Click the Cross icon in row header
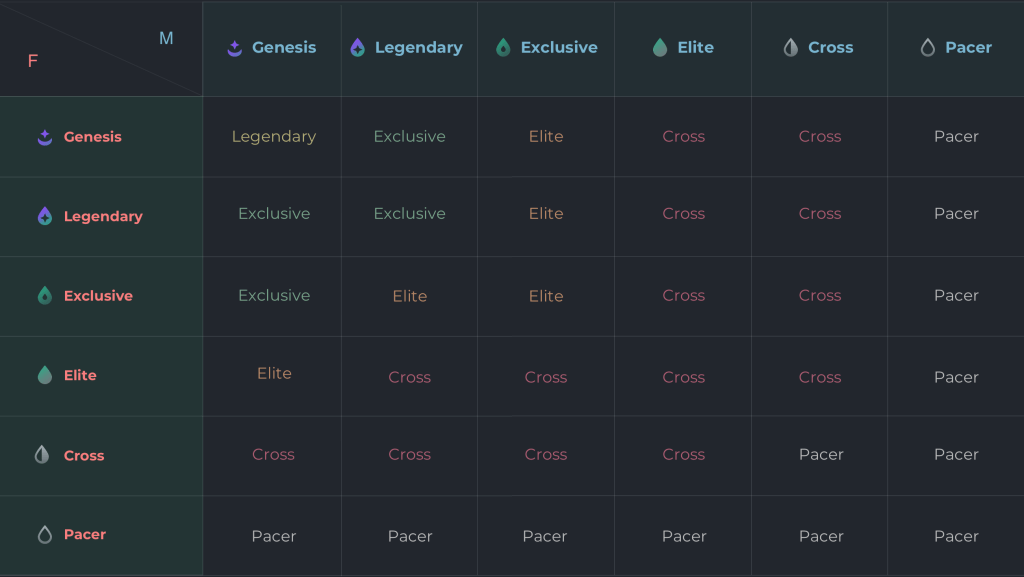Screen dimensions: 1024x577 tap(42, 454)
